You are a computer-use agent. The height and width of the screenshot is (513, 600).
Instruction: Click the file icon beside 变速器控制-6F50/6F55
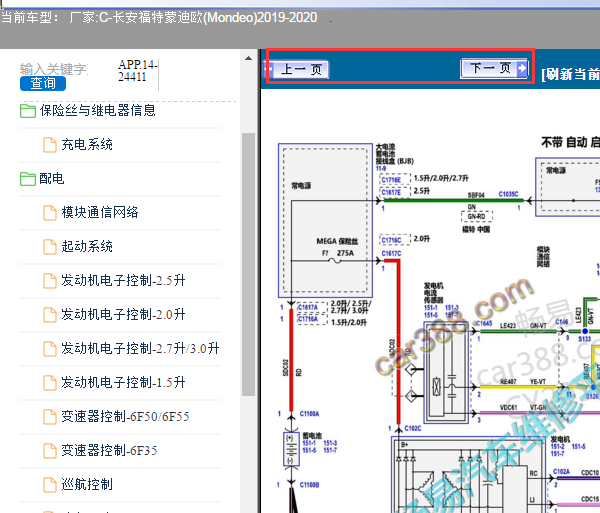(50, 417)
